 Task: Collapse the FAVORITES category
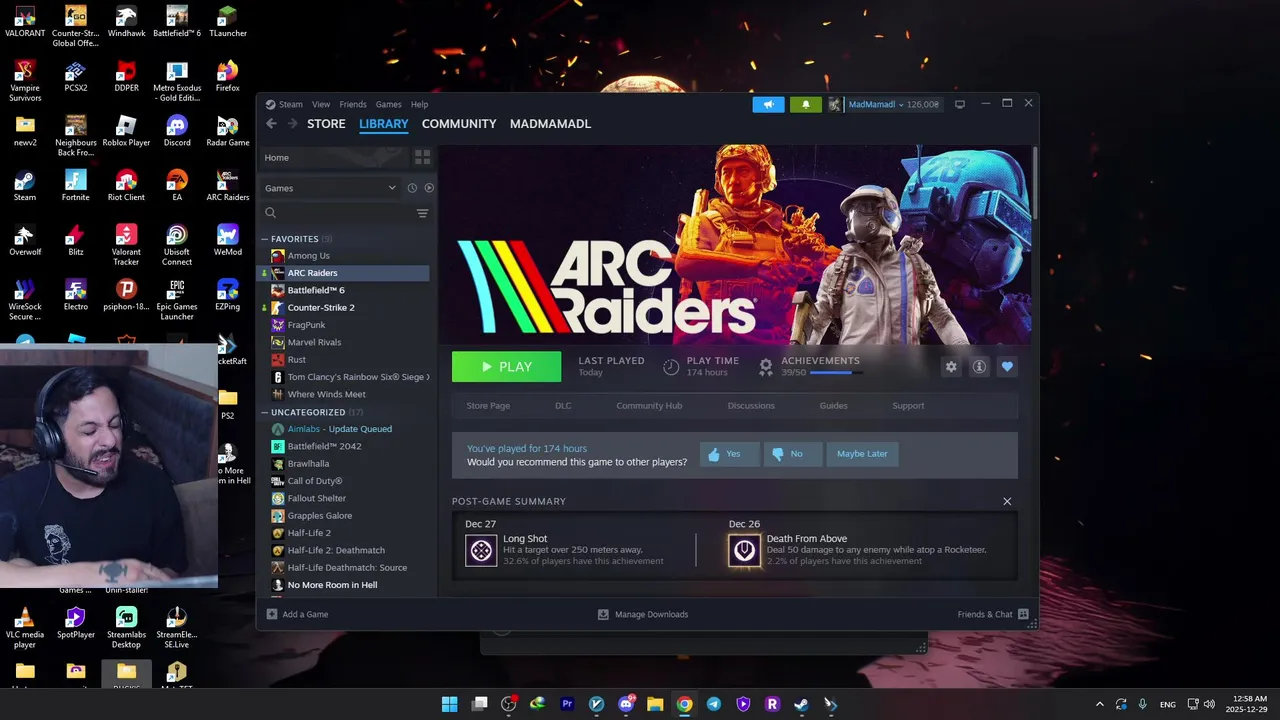[265, 239]
